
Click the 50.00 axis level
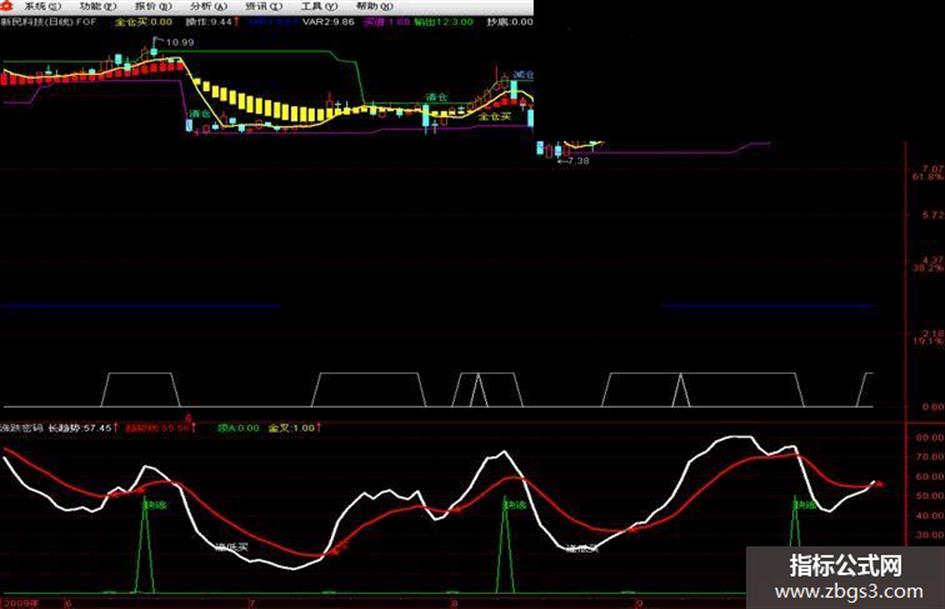[x=930, y=496]
